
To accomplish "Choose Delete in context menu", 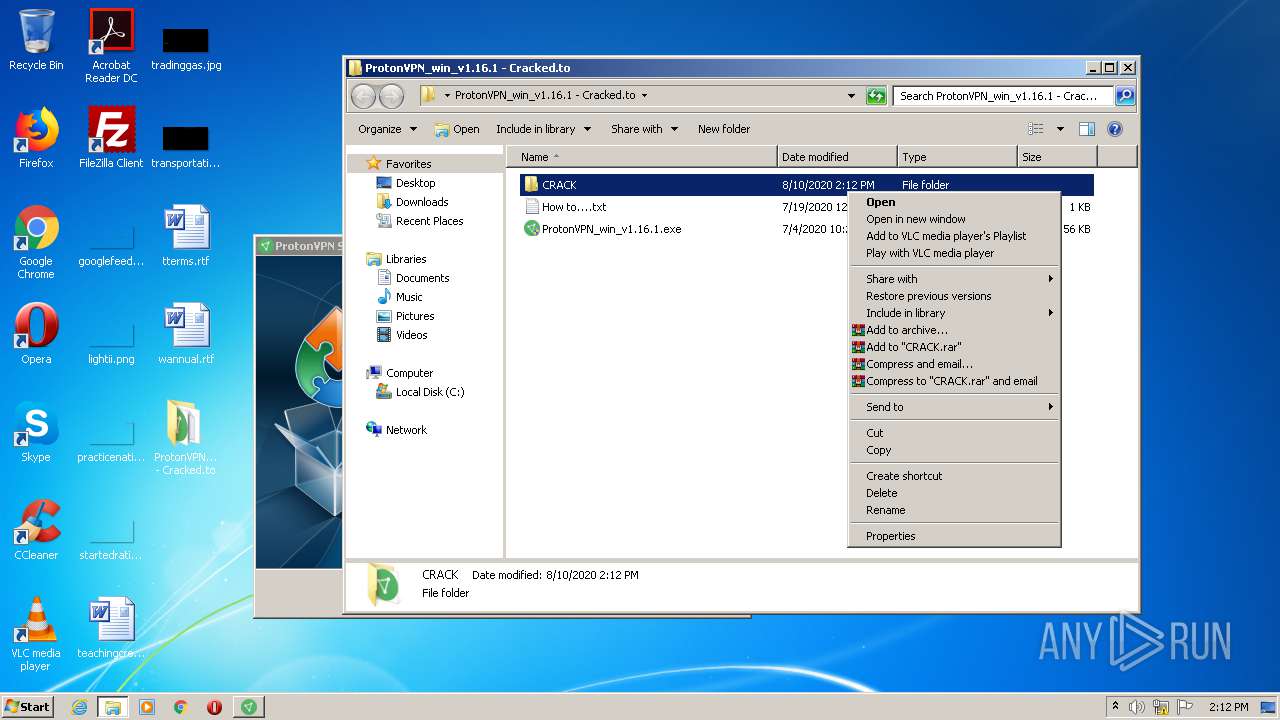I will click(x=954, y=493).
